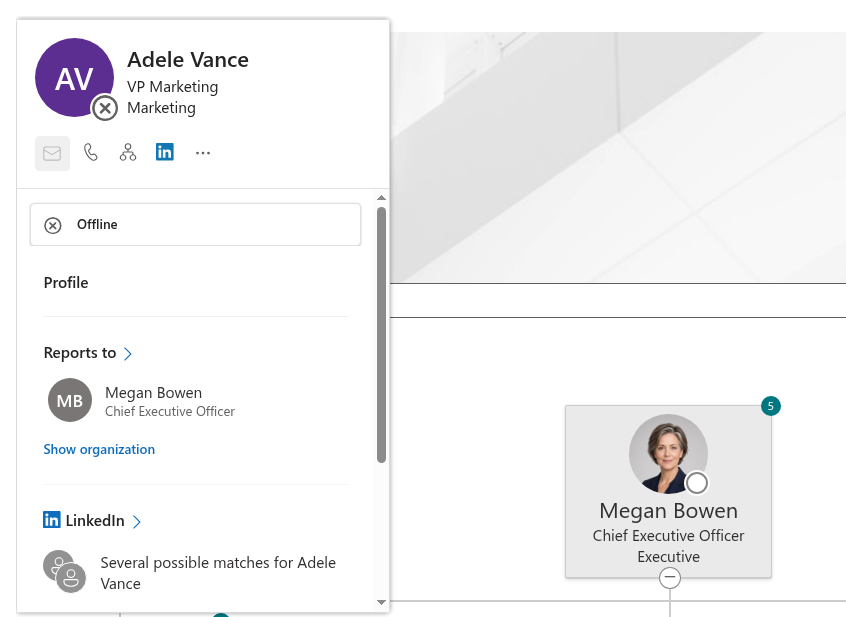Click the Send email envelope icon
Viewport: 846px width, 617px height.
[52, 154]
